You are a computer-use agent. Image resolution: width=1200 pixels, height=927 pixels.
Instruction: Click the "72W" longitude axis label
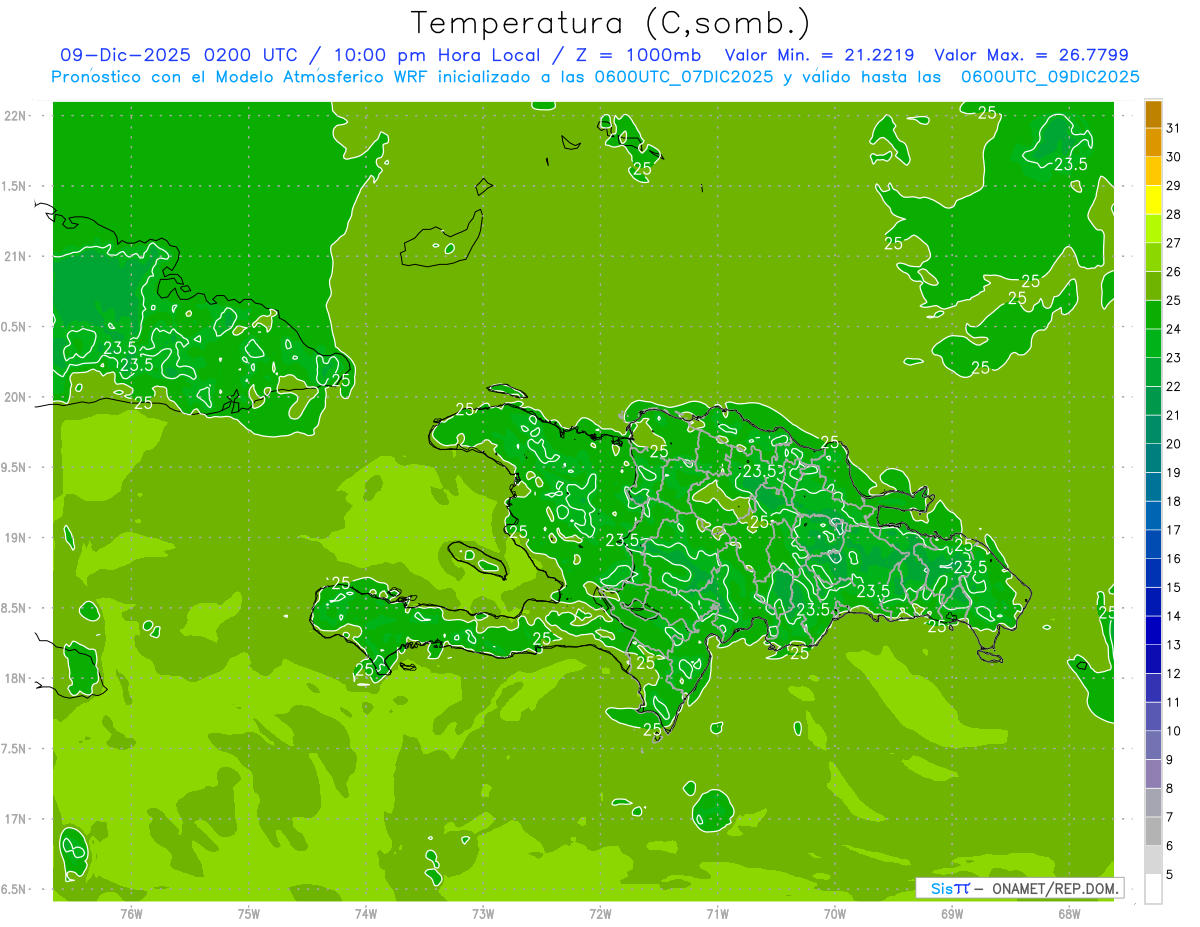coord(600,914)
